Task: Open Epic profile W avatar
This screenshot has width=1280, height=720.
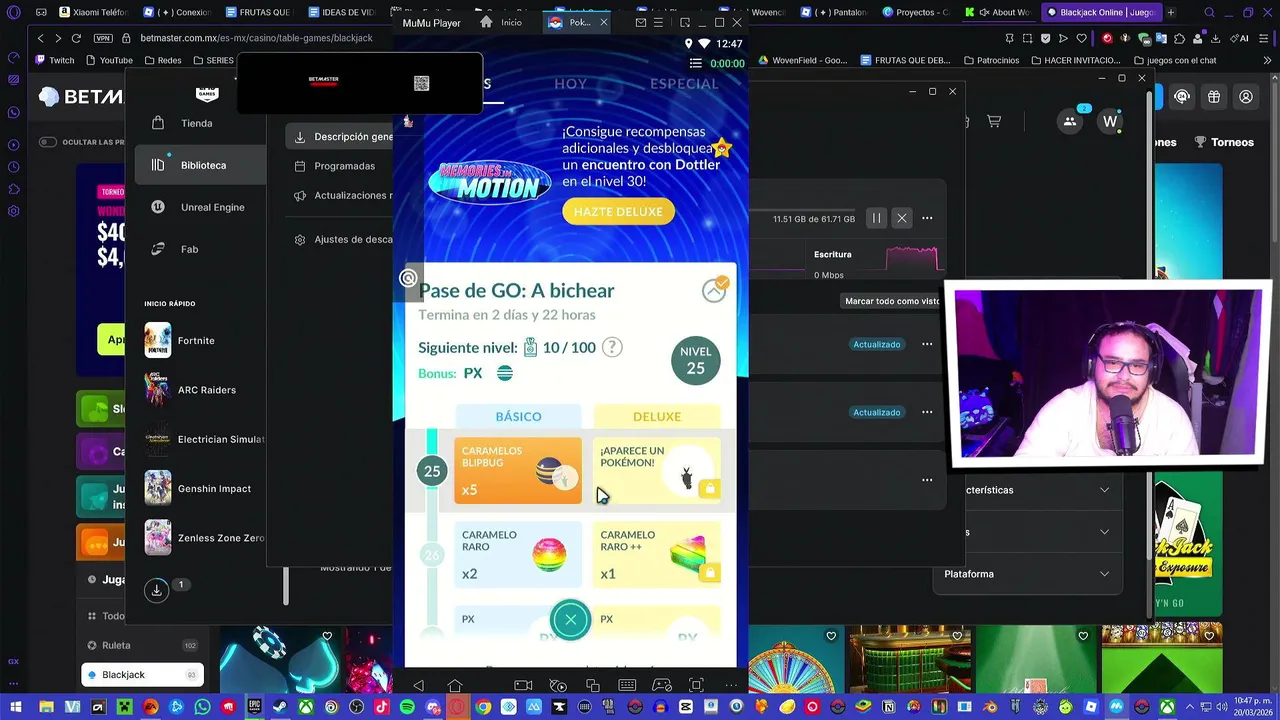Action: pyautogui.click(x=1110, y=121)
